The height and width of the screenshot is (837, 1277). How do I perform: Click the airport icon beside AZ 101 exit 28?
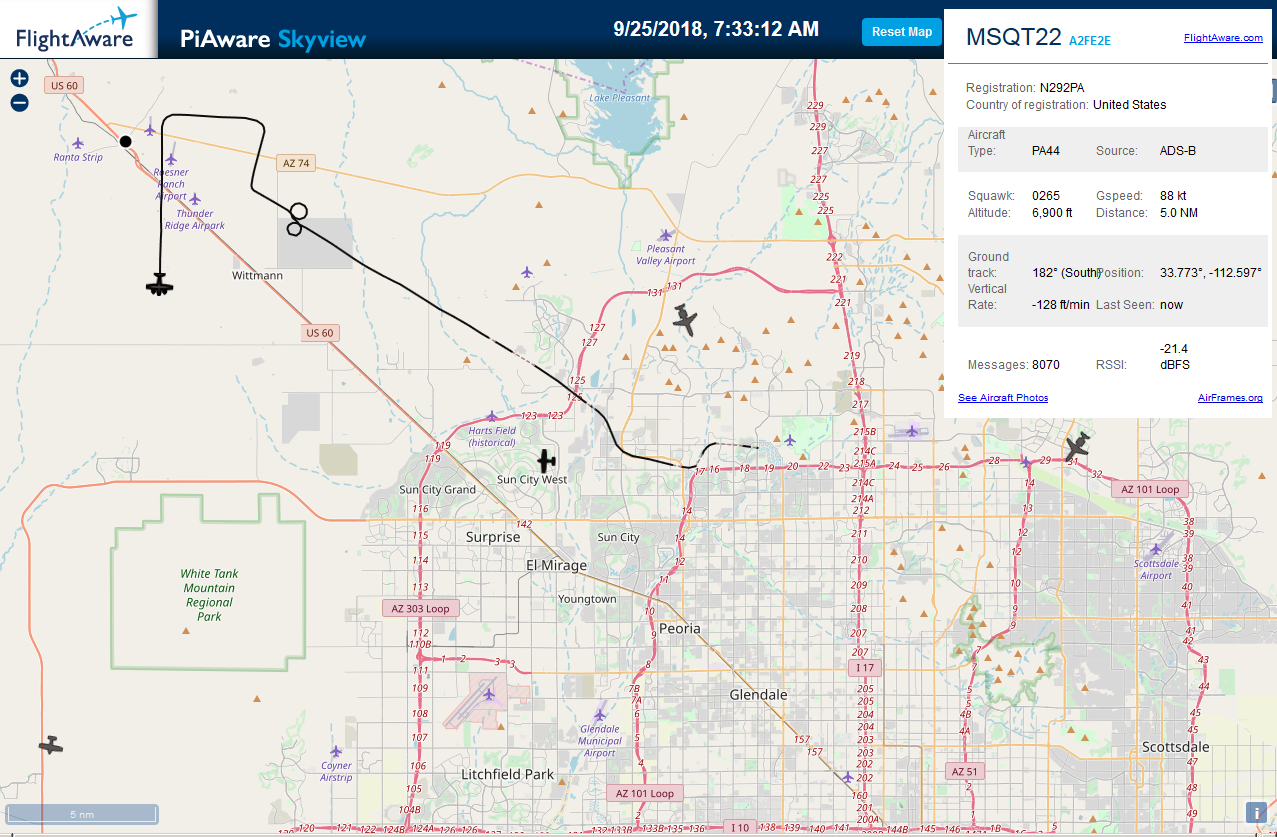tap(1025, 462)
